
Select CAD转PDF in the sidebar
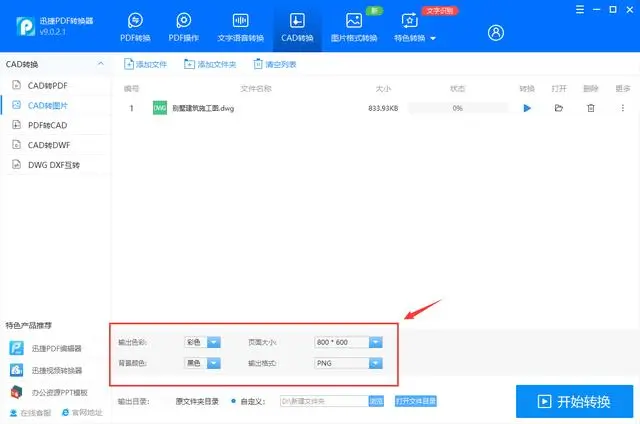pos(48,85)
